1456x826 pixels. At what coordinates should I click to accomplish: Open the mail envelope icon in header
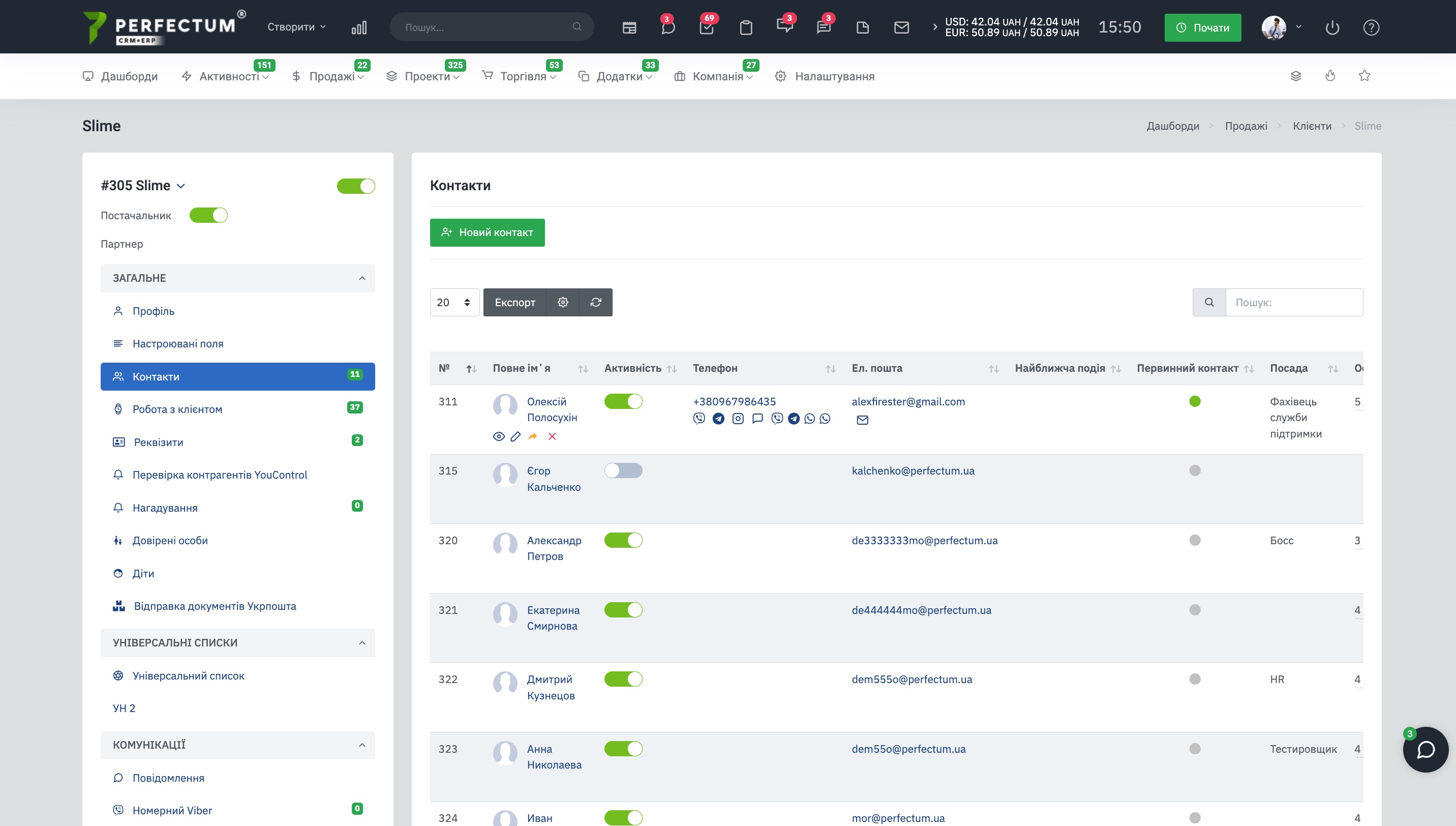[x=901, y=27]
